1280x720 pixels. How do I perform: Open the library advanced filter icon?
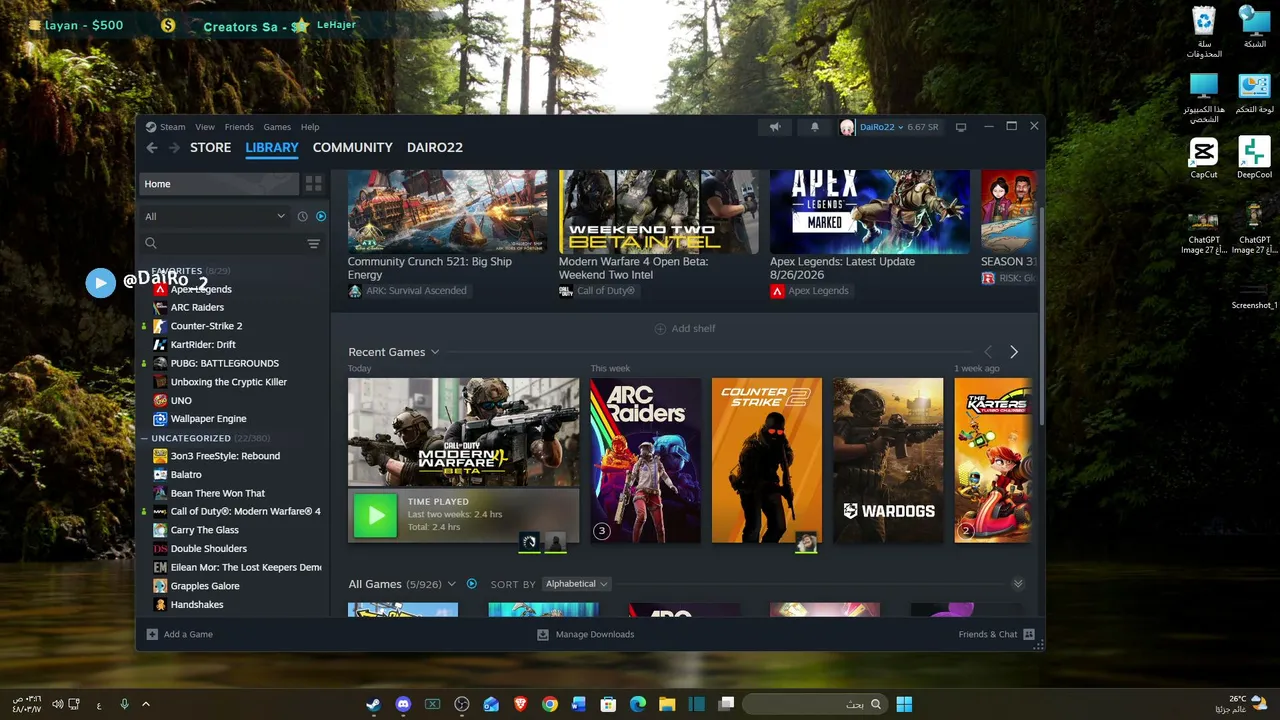pyautogui.click(x=313, y=243)
